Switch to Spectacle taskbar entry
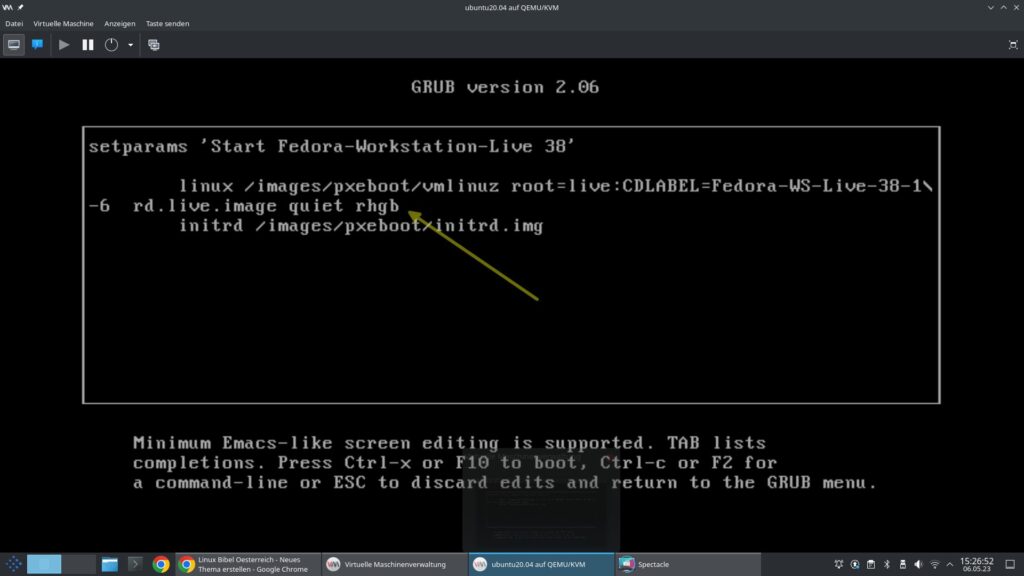Screen dimensions: 1024x576 coord(688,564)
